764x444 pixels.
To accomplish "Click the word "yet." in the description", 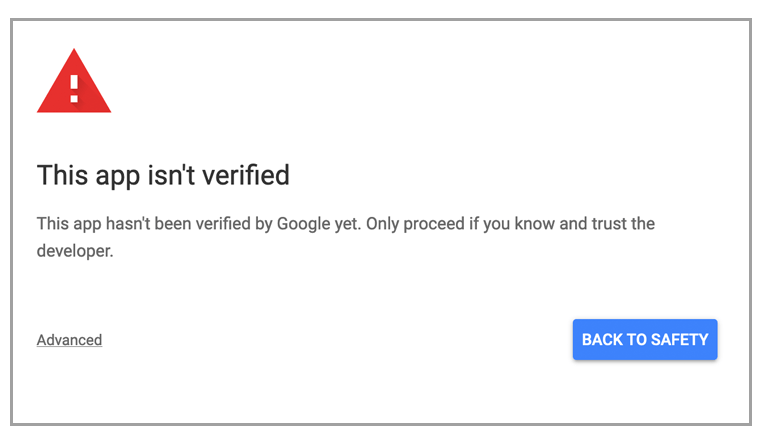I will pos(346,224).
